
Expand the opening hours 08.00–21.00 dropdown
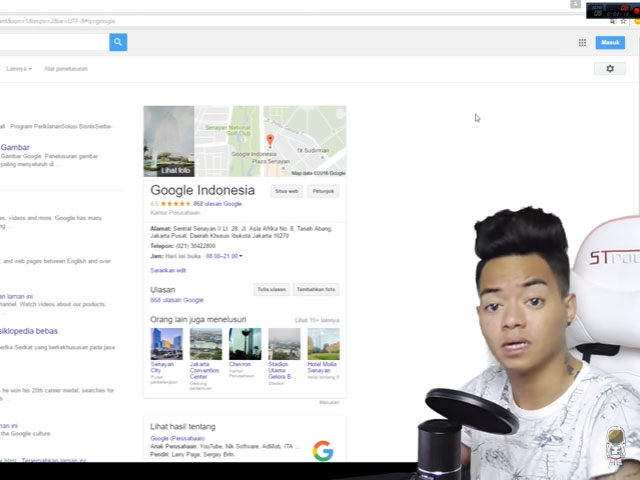(224, 256)
